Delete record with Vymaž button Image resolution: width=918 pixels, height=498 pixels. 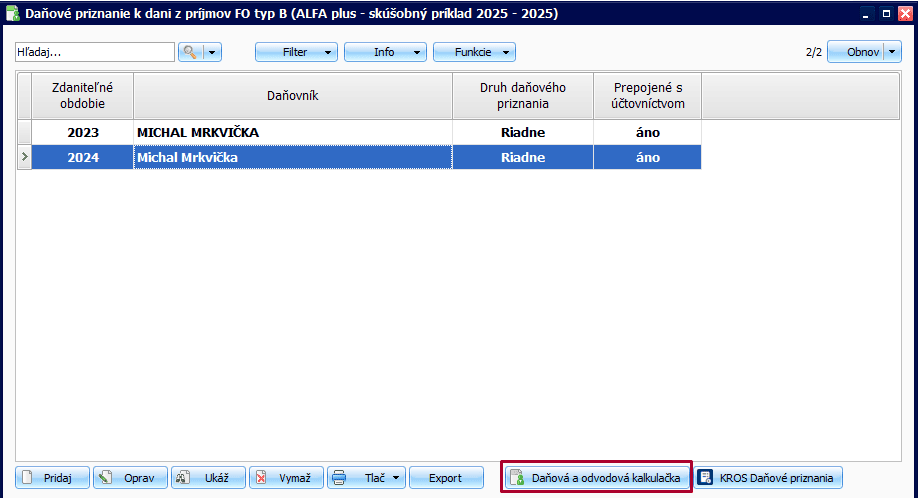[x=286, y=478]
